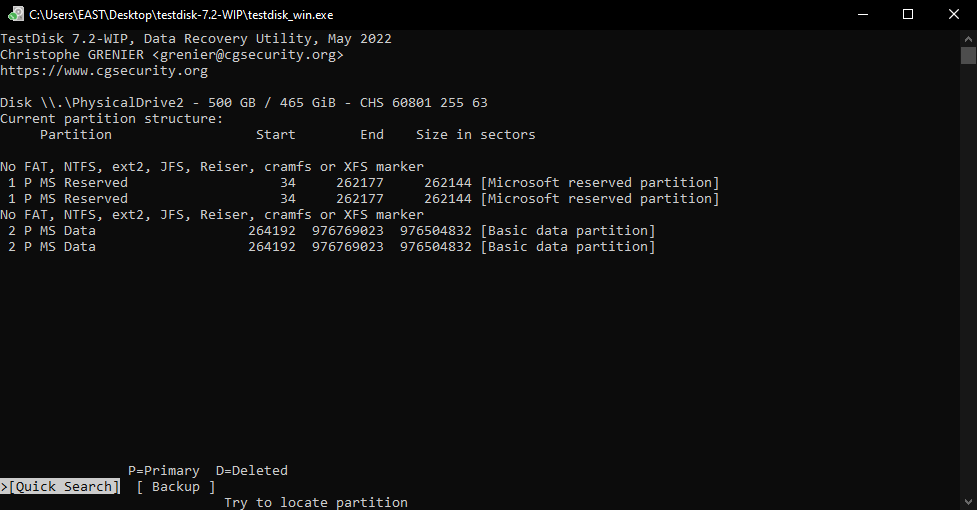Click the scrollbar down arrow
Viewport: 977px width, 510px height.
(x=968, y=501)
